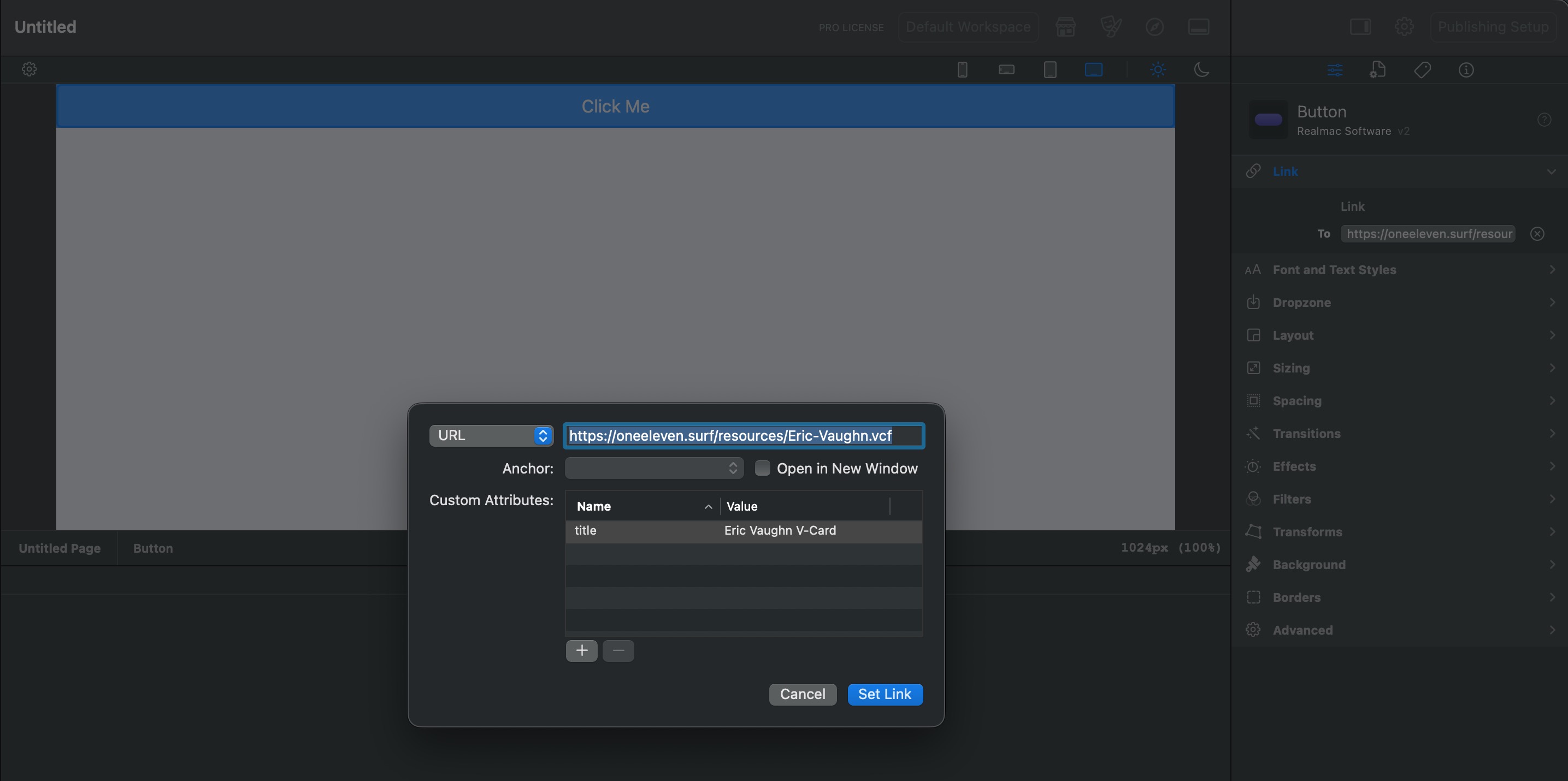
Task: Click the canvas settings gear icon
Action: 29,69
